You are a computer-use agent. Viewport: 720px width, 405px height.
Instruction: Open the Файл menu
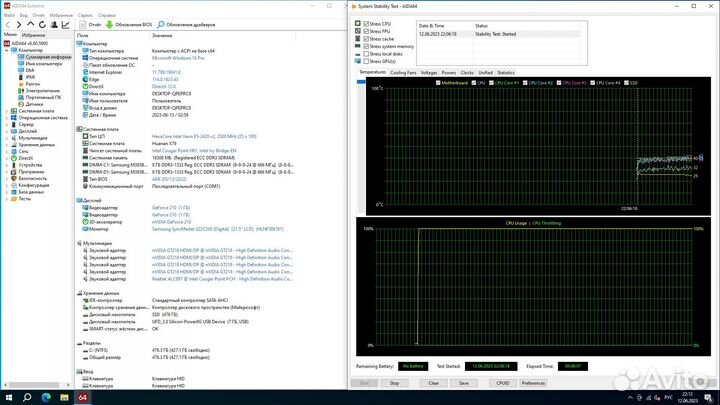pos(9,15)
